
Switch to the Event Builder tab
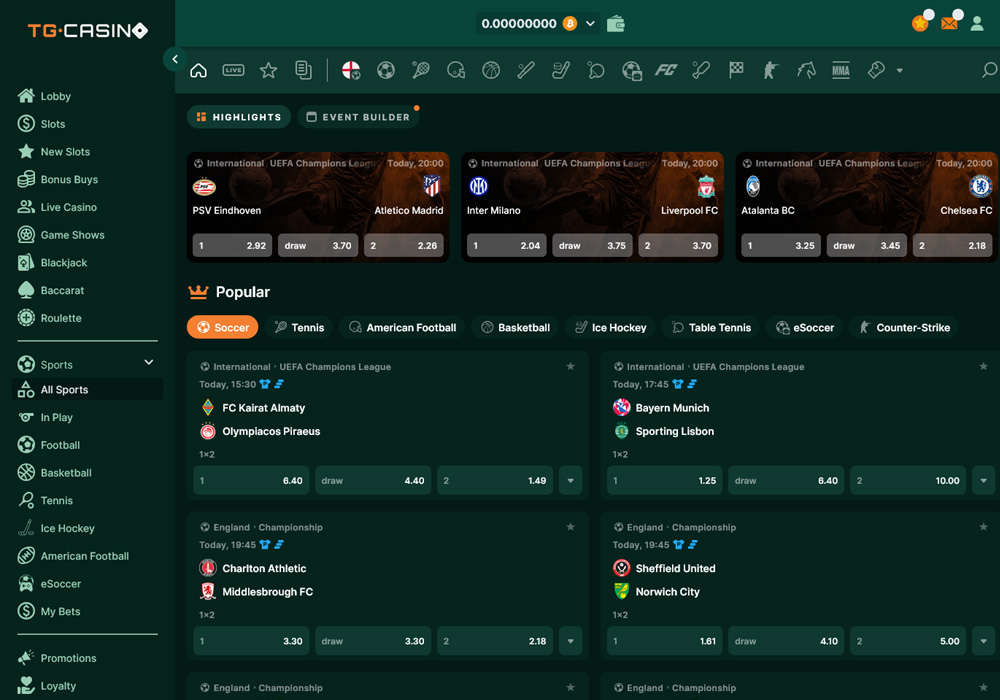click(358, 116)
